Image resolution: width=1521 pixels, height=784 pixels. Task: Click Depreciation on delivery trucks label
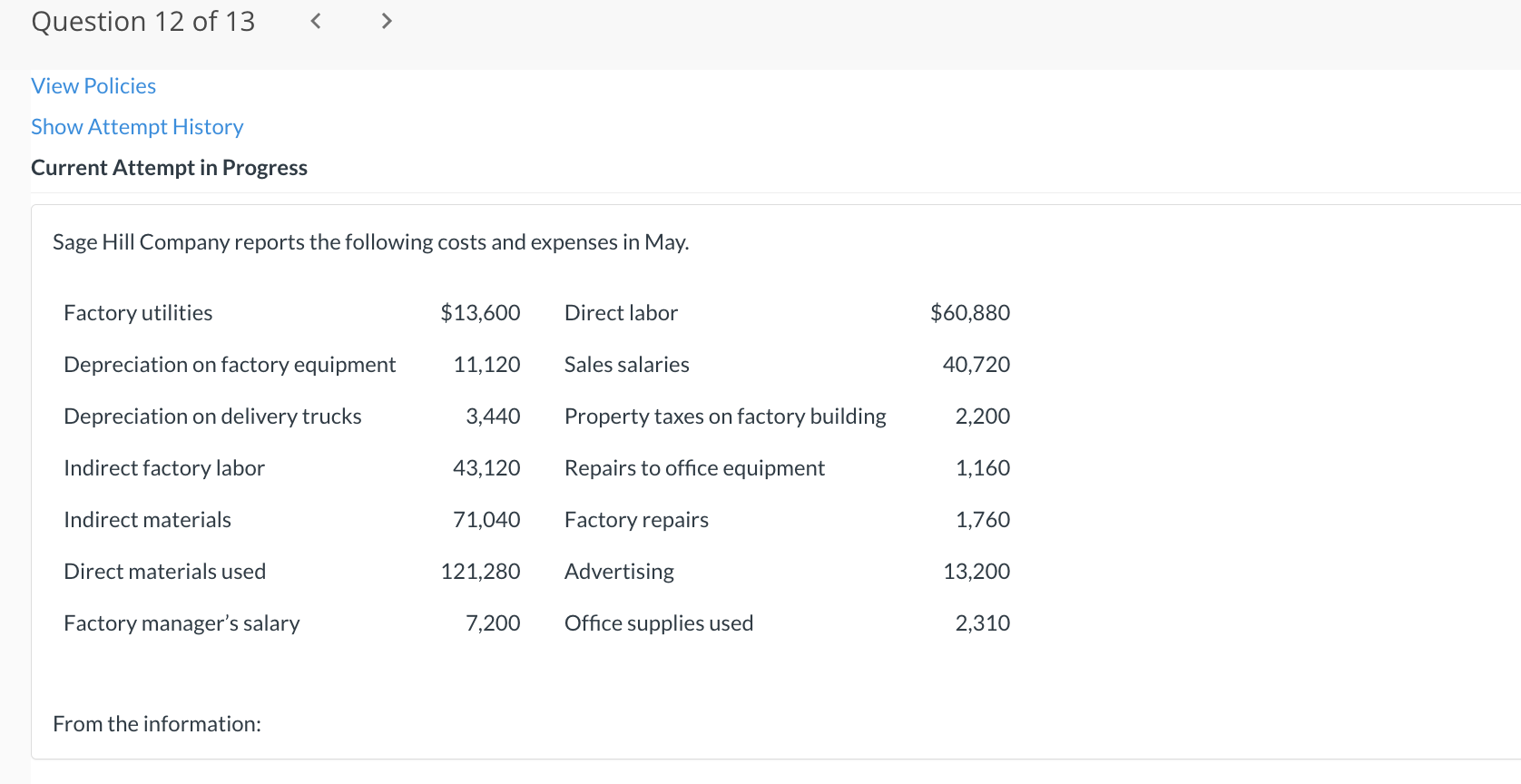click(212, 416)
